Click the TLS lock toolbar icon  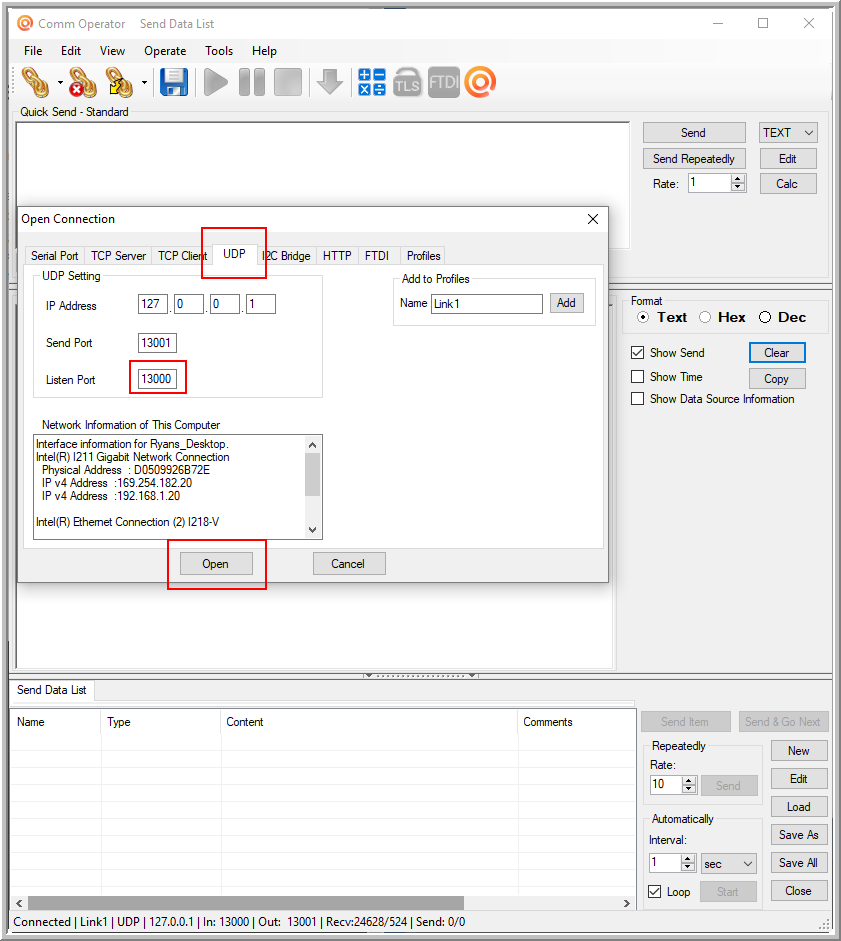point(408,82)
